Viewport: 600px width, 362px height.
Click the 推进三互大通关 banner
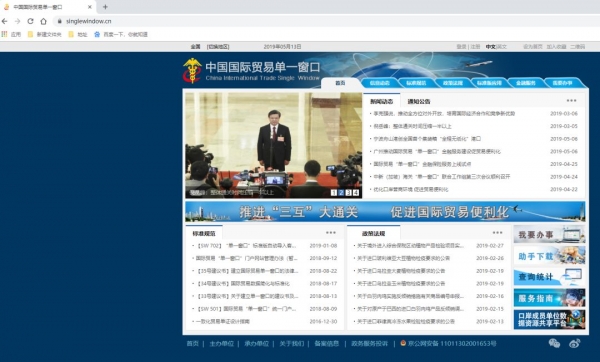pyautogui.click(x=385, y=212)
